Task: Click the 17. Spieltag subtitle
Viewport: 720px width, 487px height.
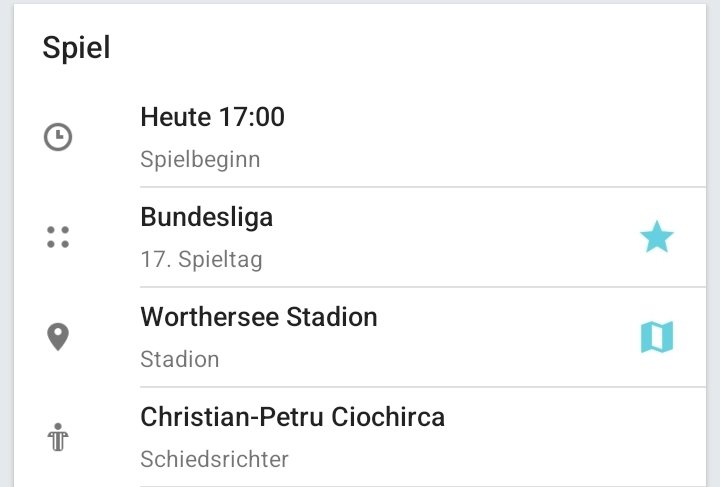Action: pos(202,260)
